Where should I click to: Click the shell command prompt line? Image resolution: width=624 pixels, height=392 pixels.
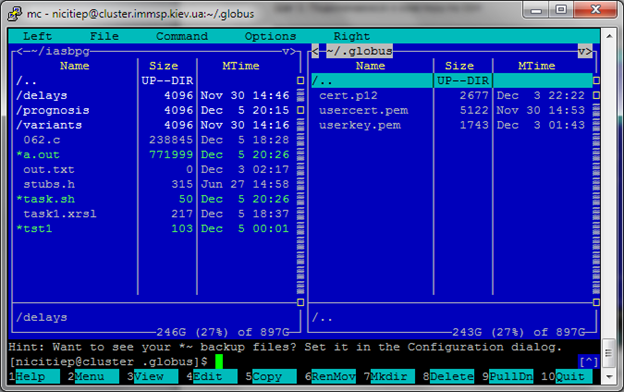[x=304, y=362]
